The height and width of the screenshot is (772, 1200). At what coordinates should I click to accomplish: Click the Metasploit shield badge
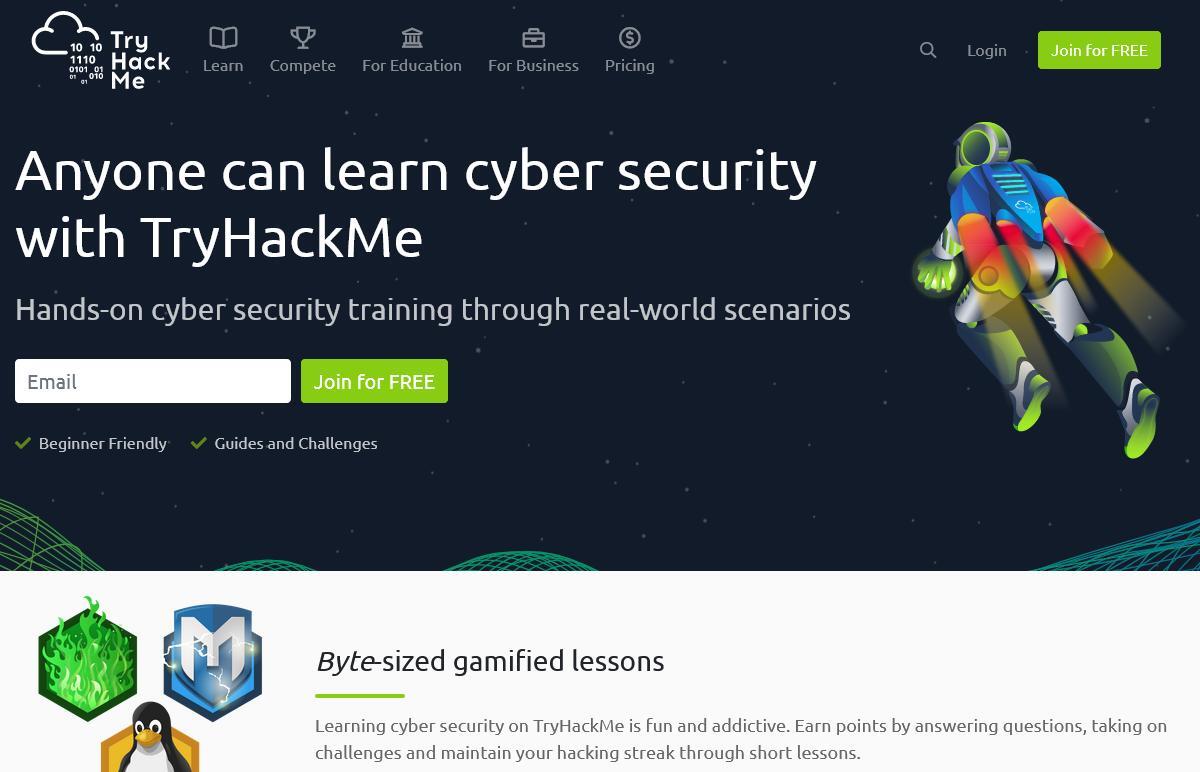click(212, 662)
